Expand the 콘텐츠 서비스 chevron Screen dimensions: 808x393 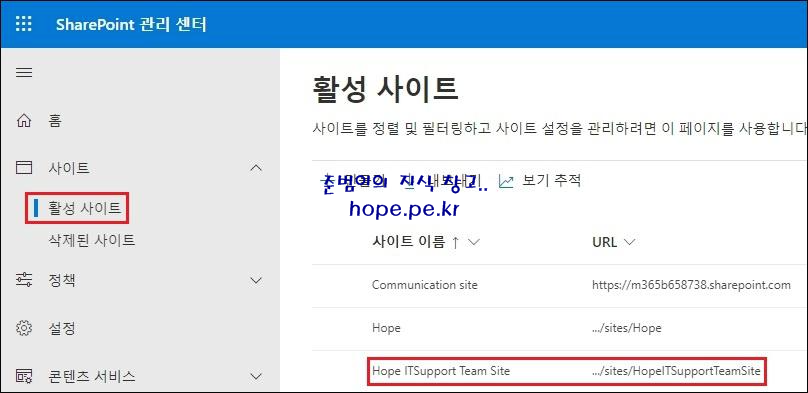(256, 377)
